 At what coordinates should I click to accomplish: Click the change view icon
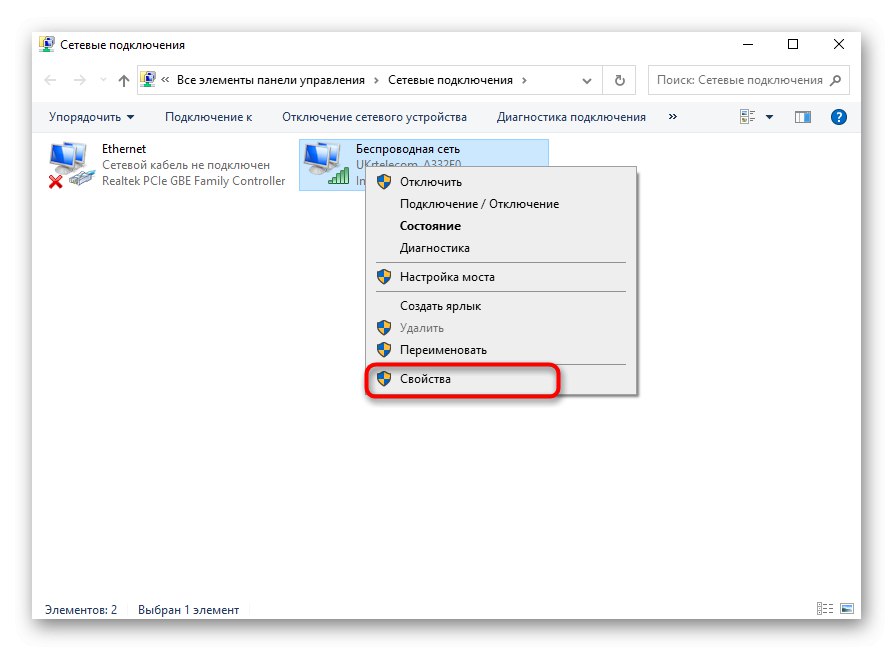coord(747,117)
